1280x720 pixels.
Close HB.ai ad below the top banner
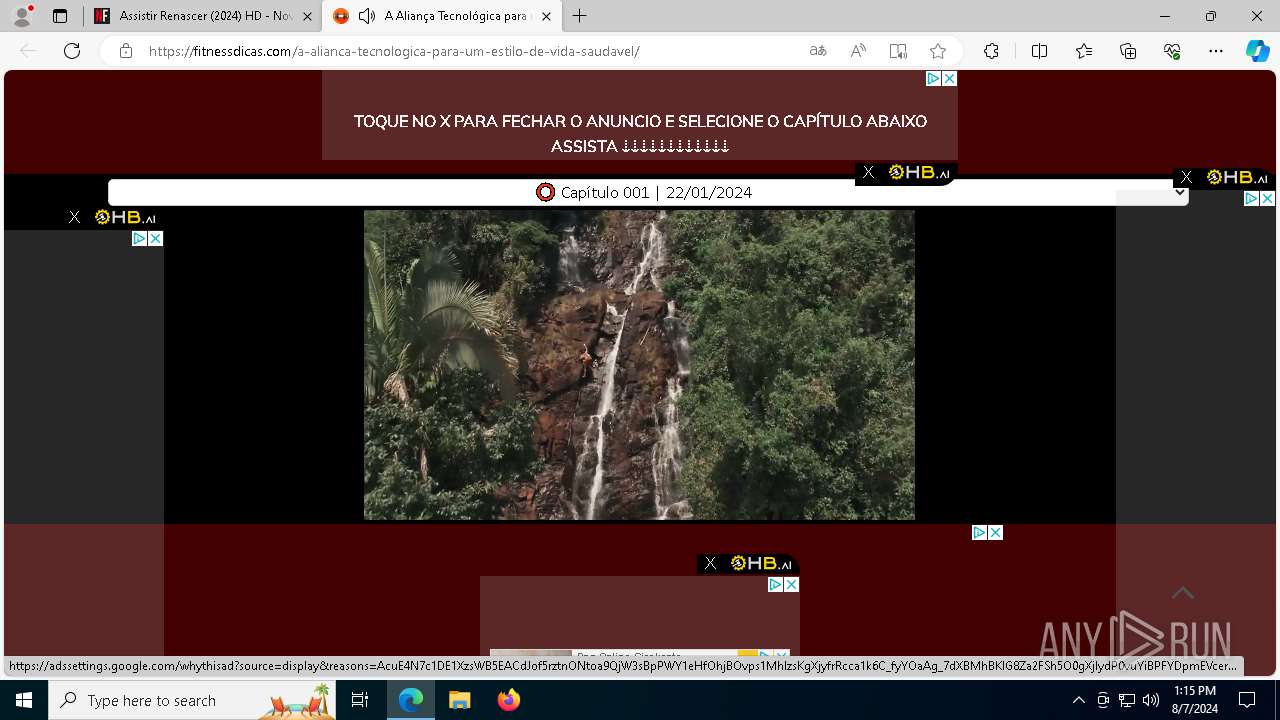868,172
